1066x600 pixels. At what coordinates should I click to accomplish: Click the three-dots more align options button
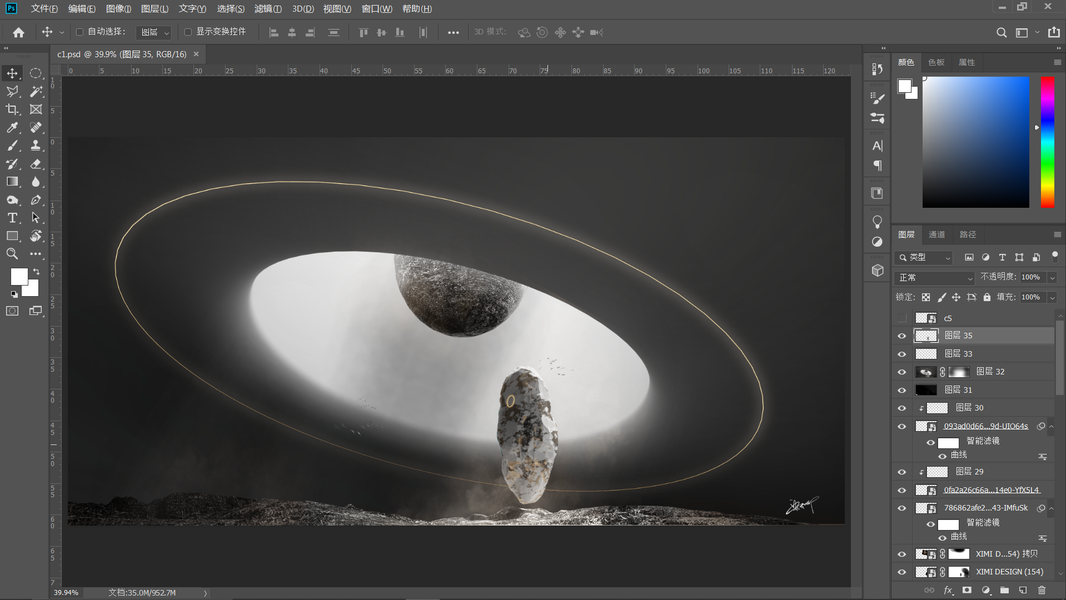tap(453, 32)
